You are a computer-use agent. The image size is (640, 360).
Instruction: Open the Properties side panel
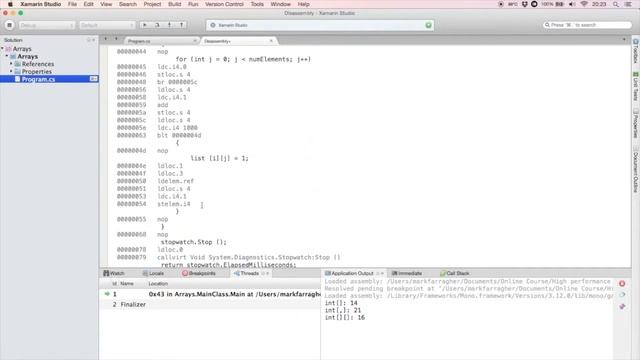(636, 123)
